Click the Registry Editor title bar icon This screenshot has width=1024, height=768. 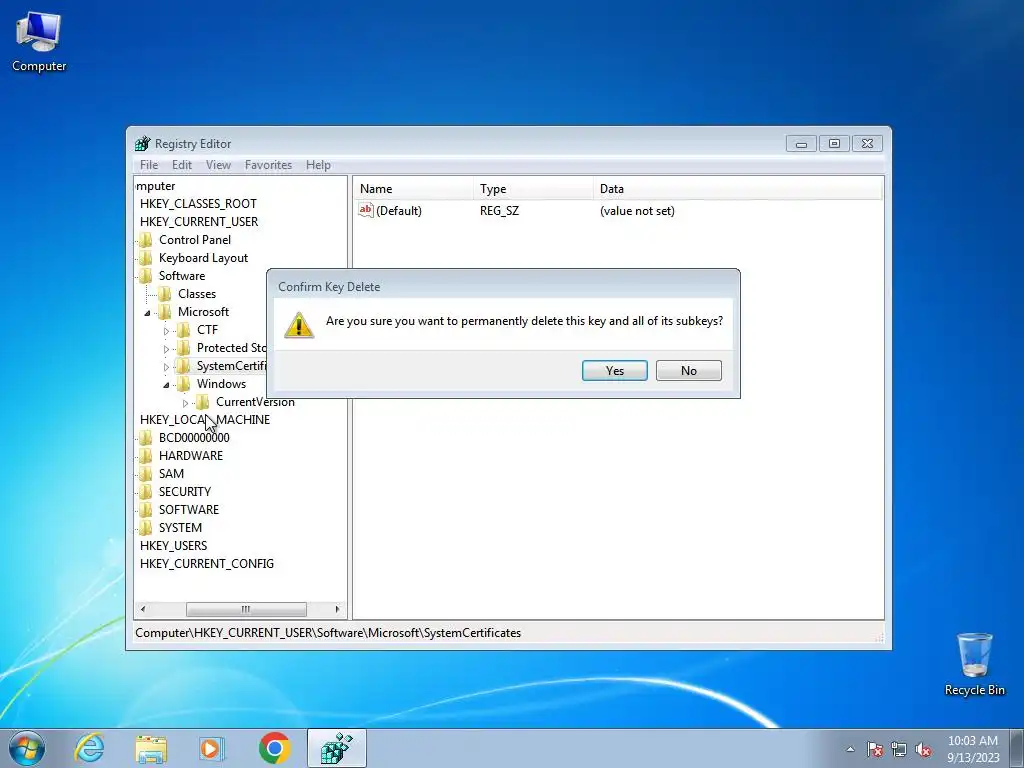point(142,144)
